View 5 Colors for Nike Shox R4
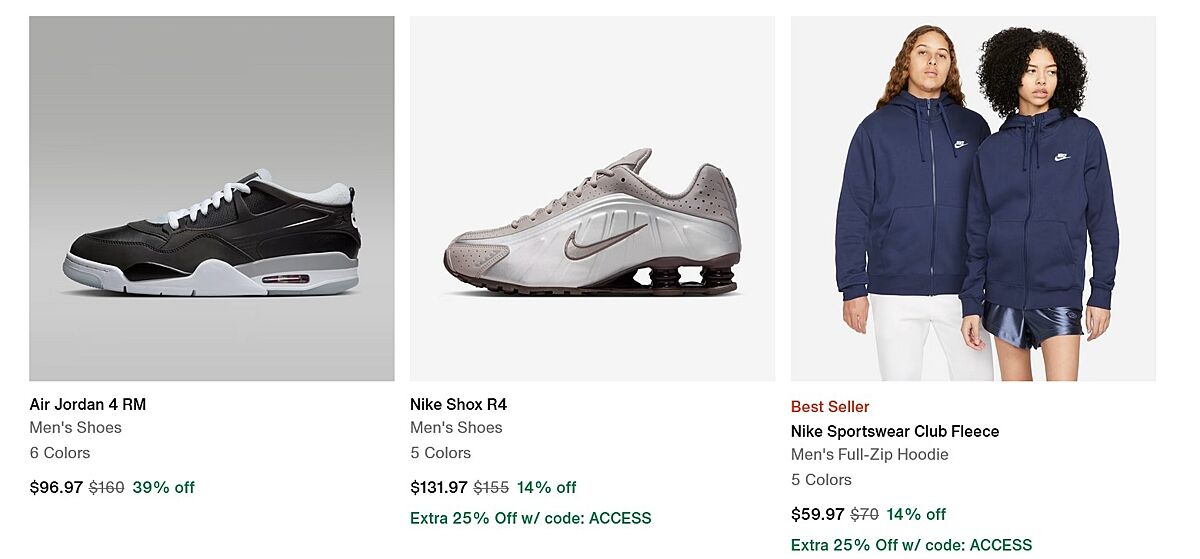 [440, 453]
